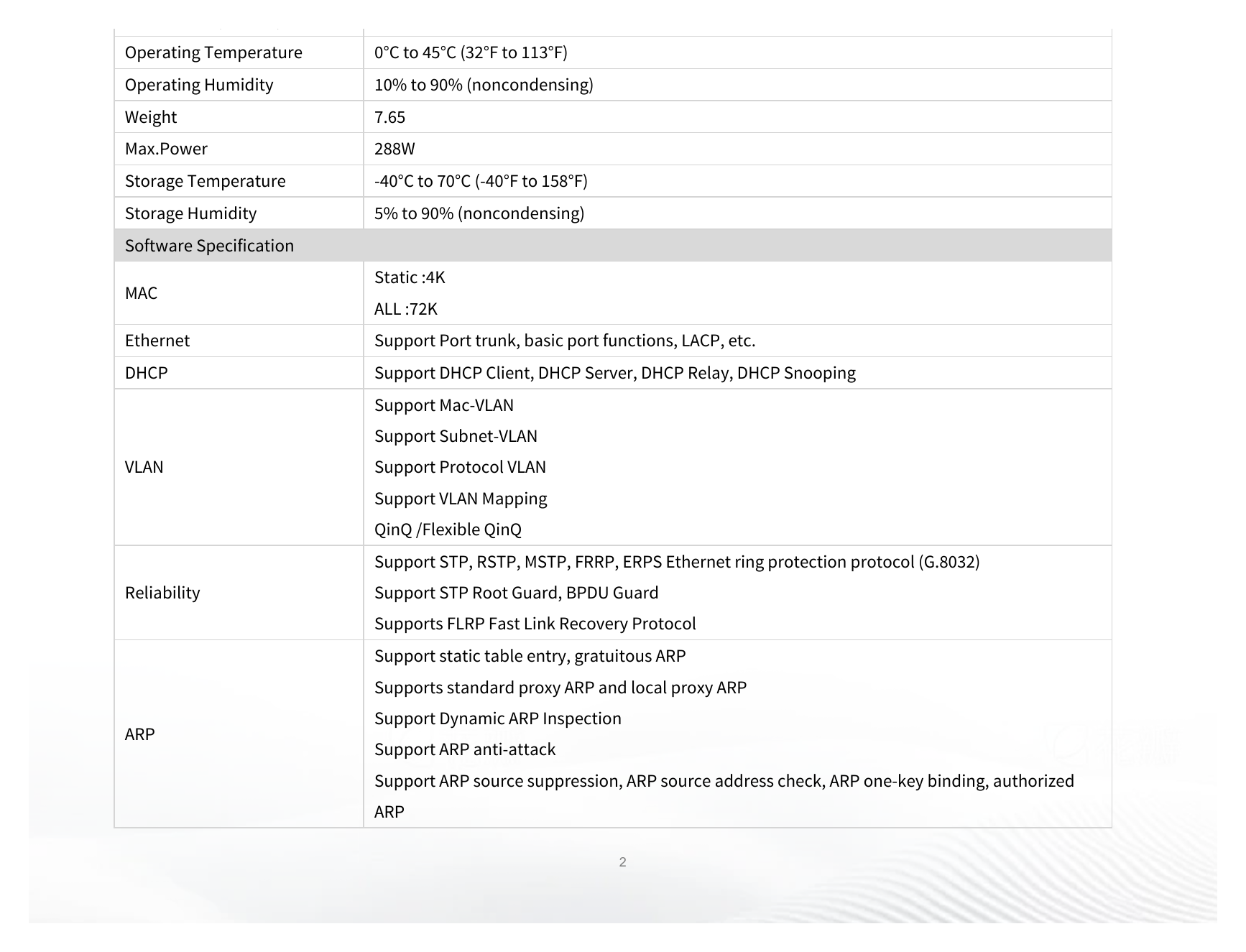Select the Static :4K MAC entry
Viewport: 1246px width, 952px height.
coord(410,277)
